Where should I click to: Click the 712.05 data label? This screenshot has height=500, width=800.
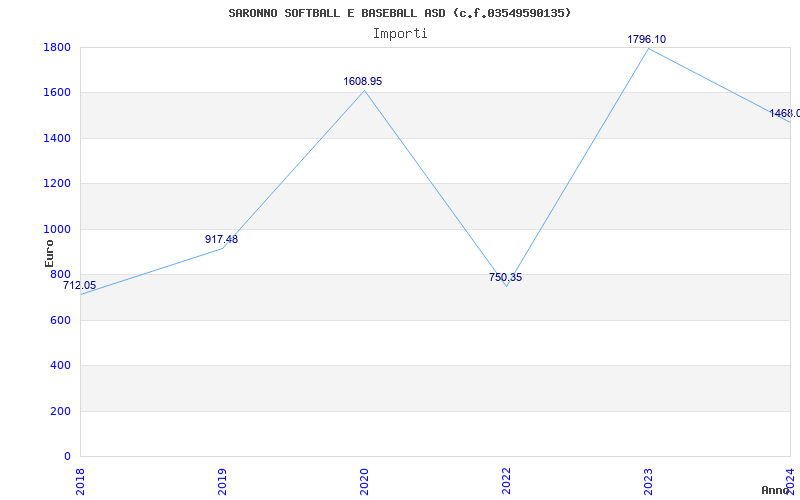coord(80,286)
